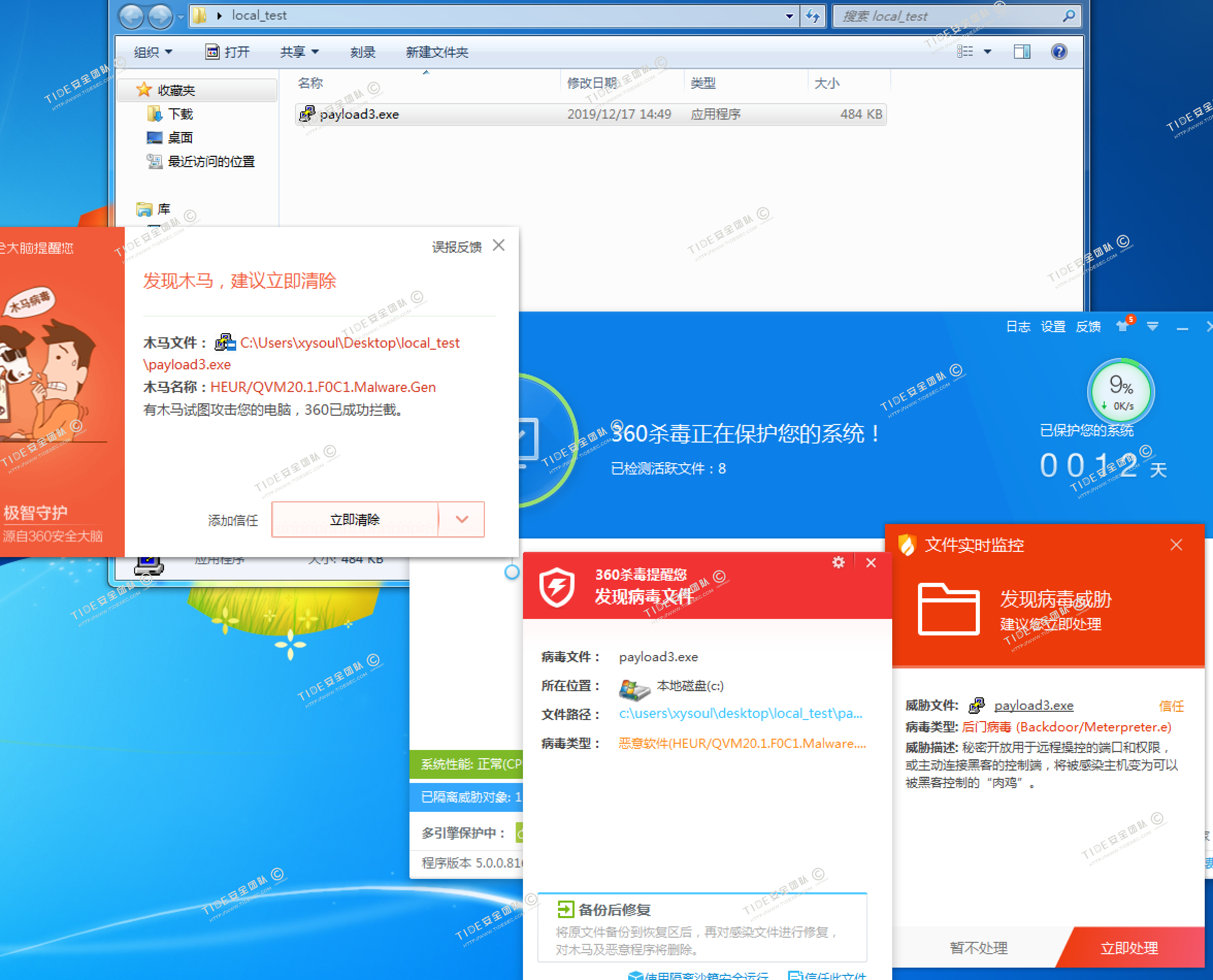Expand the view options dropdown arrow
Image resolution: width=1213 pixels, height=980 pixels.
pos(987,52)
